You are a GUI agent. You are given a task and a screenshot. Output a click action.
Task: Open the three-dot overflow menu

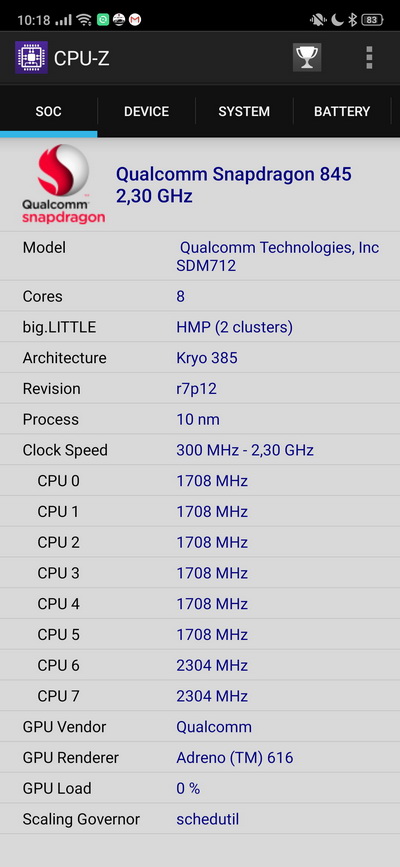coord(369,58)
